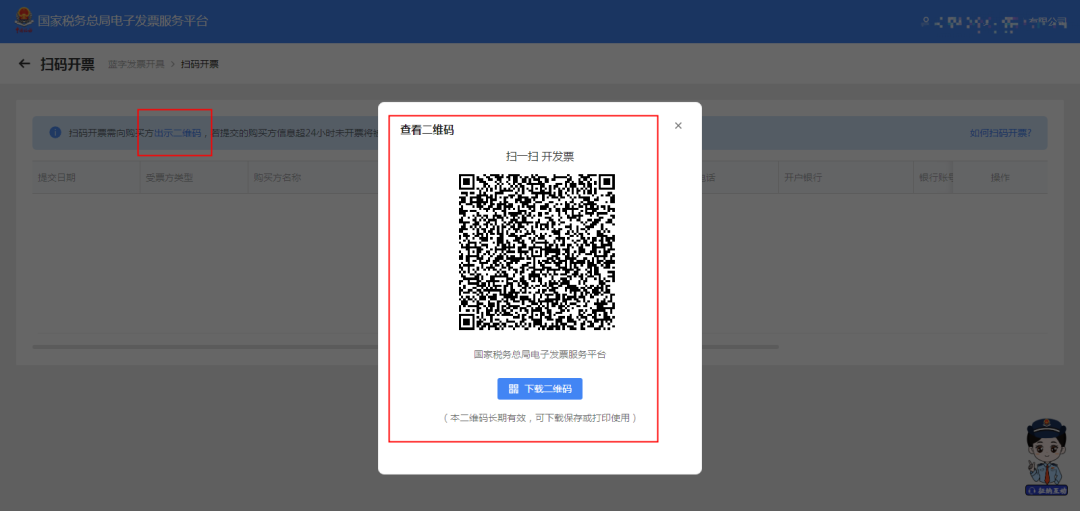Click the 操作 column header
1080x511 pixels.
tap(1000, 177)
